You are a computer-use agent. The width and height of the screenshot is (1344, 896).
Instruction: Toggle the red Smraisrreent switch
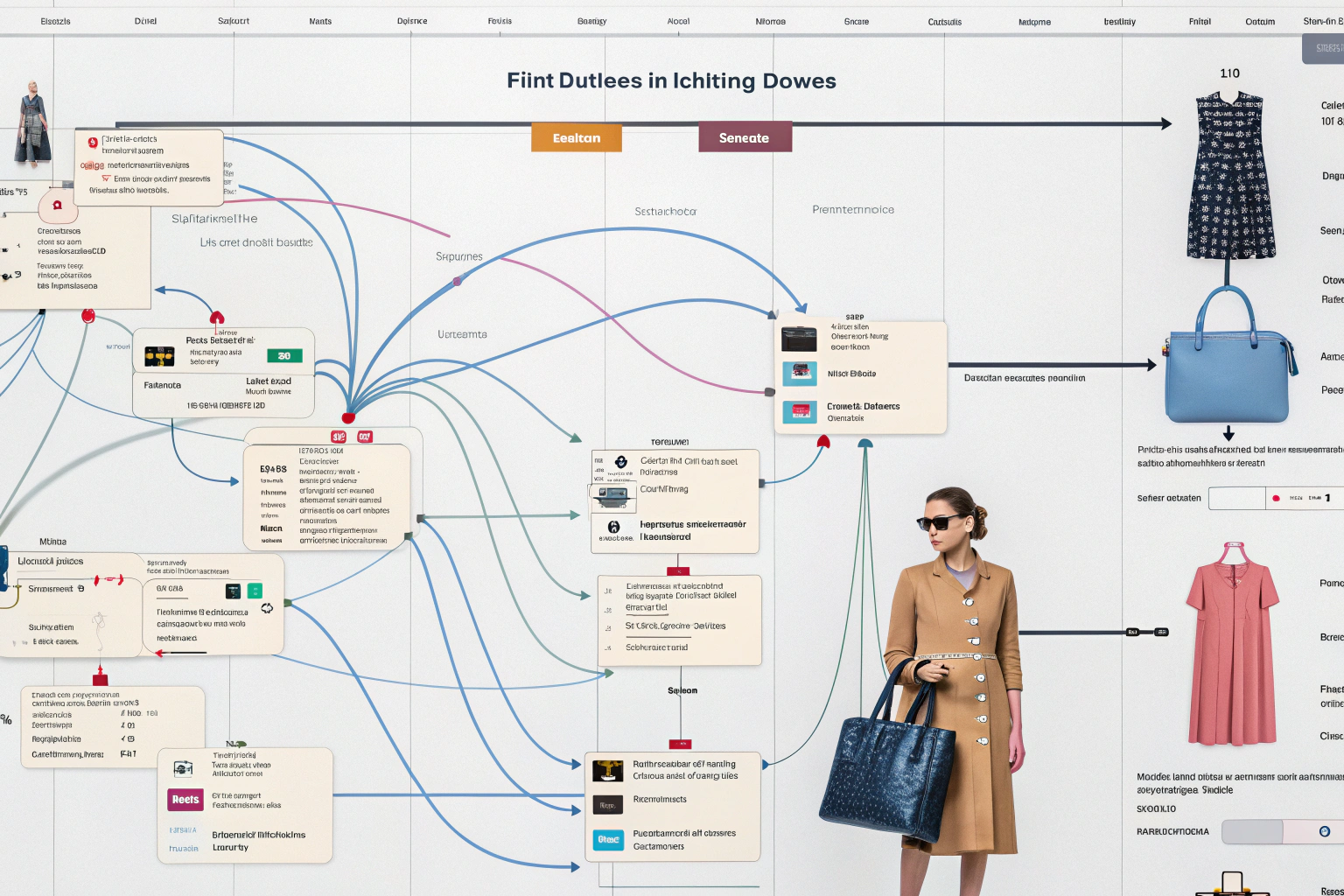(x=108, y=580)
